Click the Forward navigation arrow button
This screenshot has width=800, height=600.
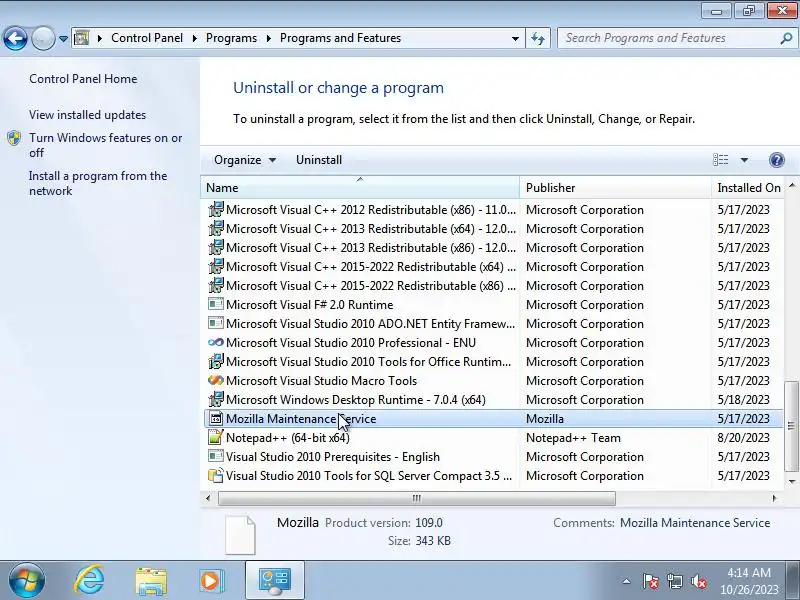44,38
